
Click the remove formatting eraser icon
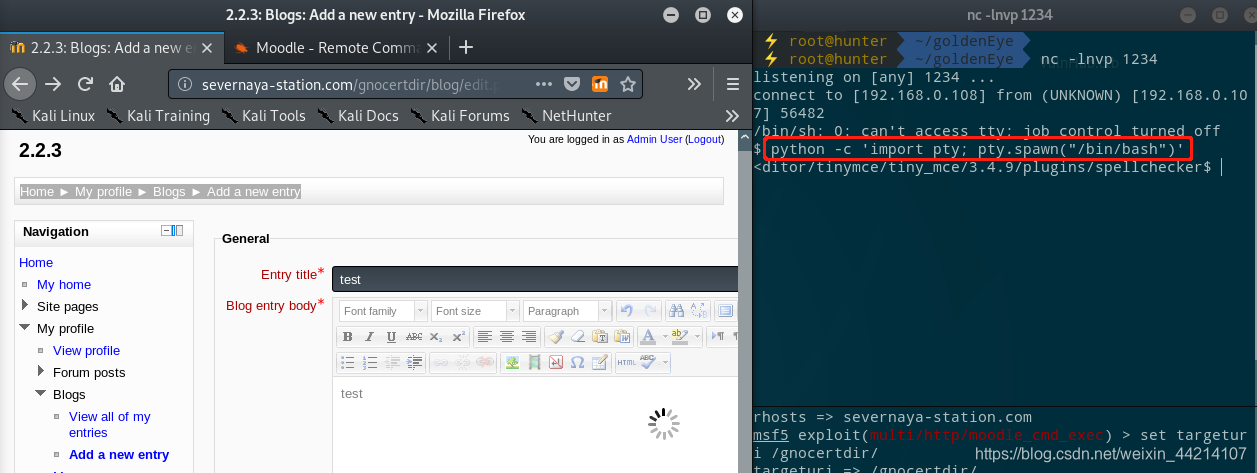click(x=578, y=337)
